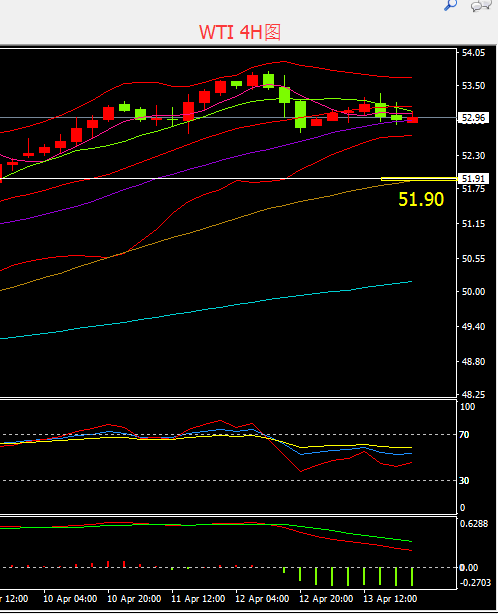This screenshot has width=498, height=614.
Task: Click the 13 Apr 12:00 time label
Action: pyautogui.click(x=390, y=599)
